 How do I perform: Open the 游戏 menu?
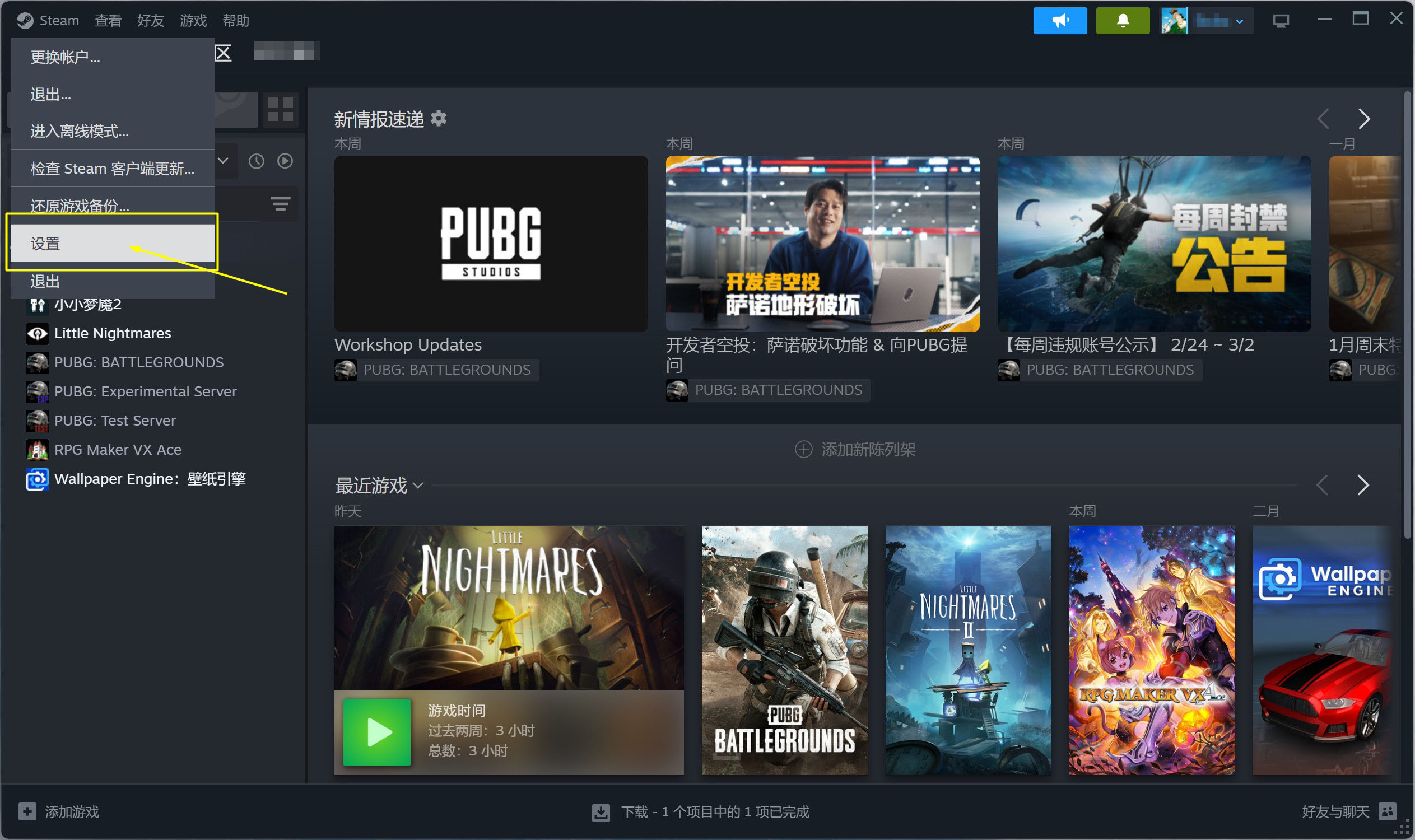[193, 21]
